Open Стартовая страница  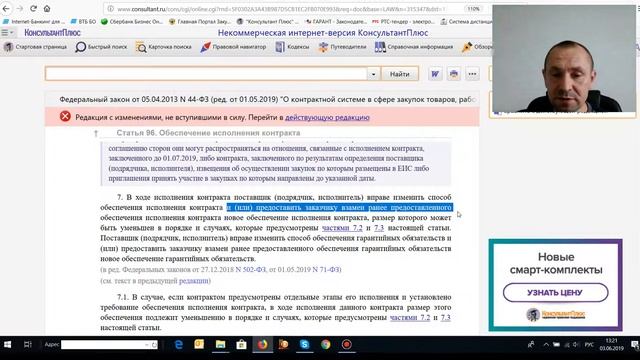[35, 47]
